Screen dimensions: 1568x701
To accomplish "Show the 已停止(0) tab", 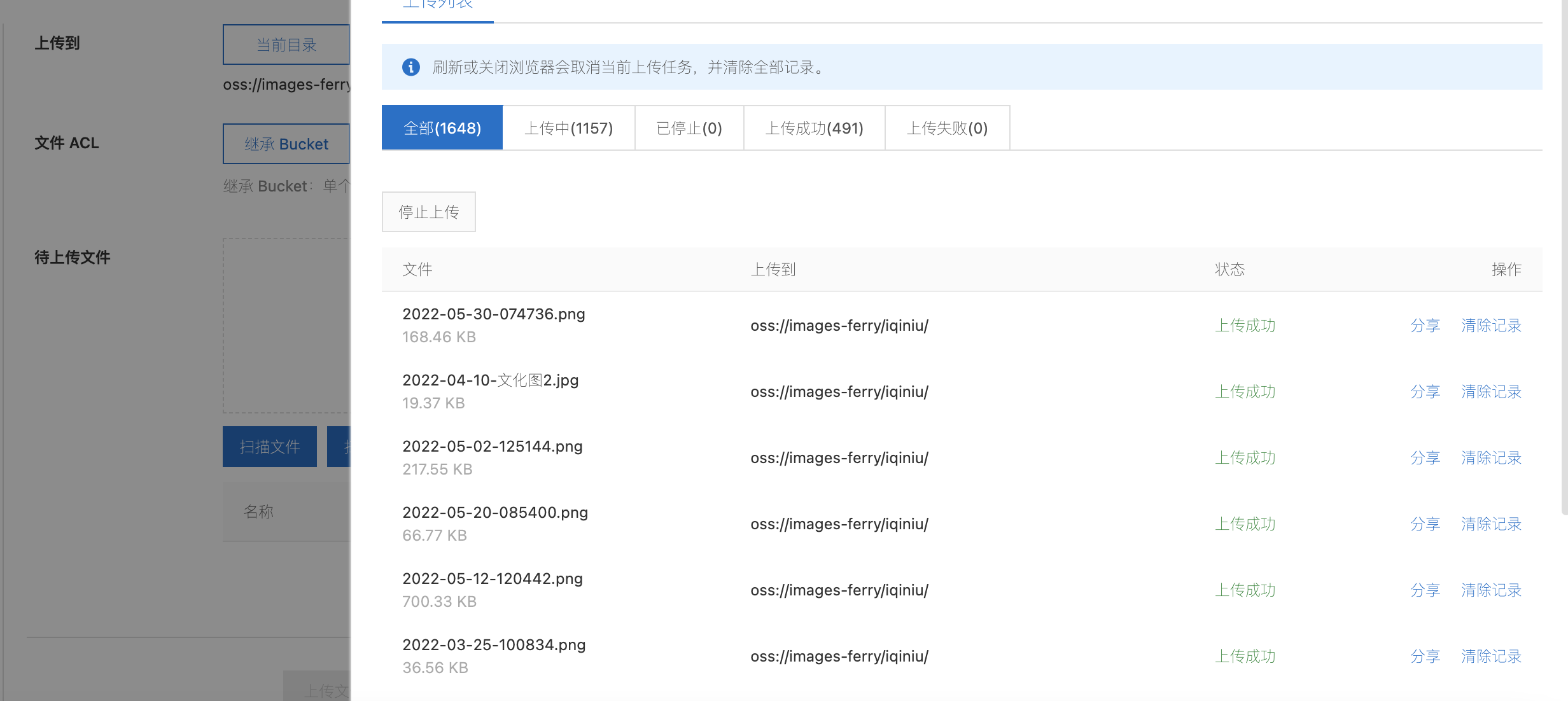I will click(x=689, y=128).
